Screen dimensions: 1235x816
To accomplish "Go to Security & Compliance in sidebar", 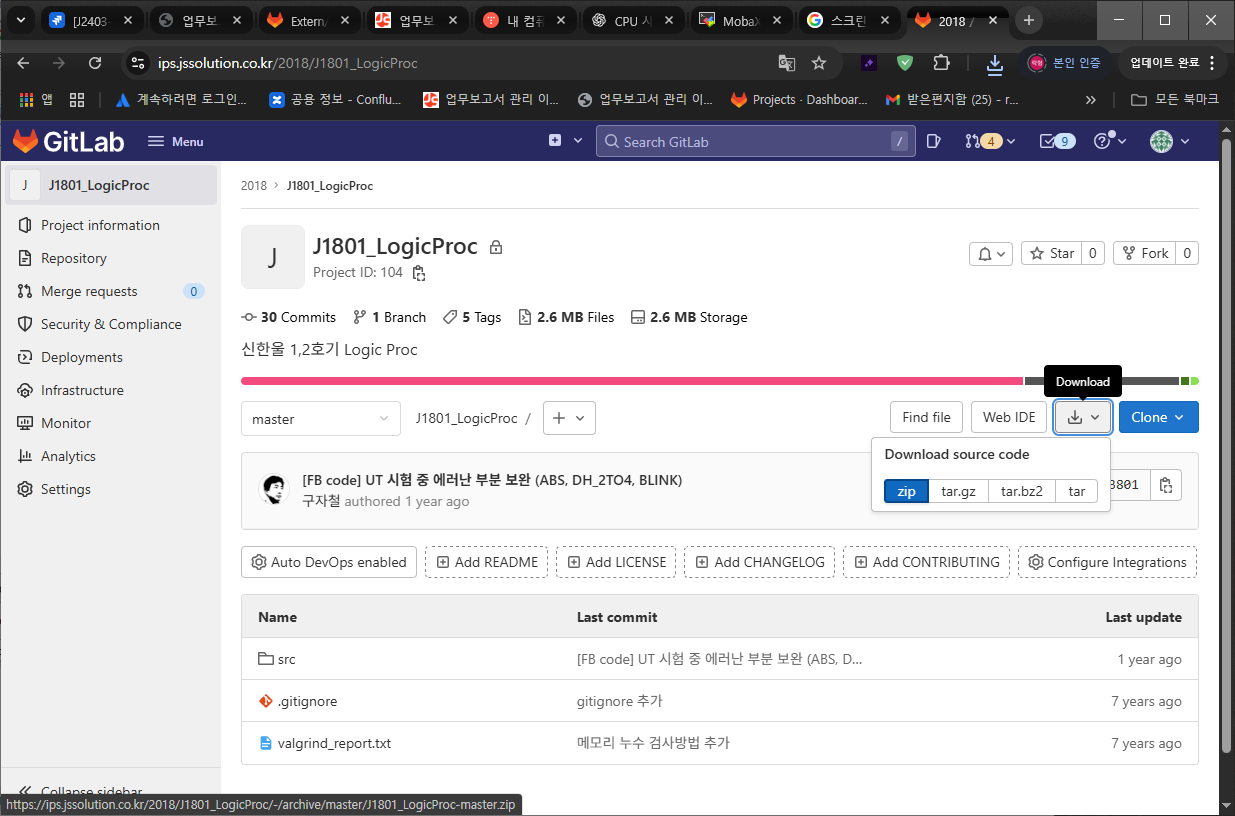I will (111, 324).
